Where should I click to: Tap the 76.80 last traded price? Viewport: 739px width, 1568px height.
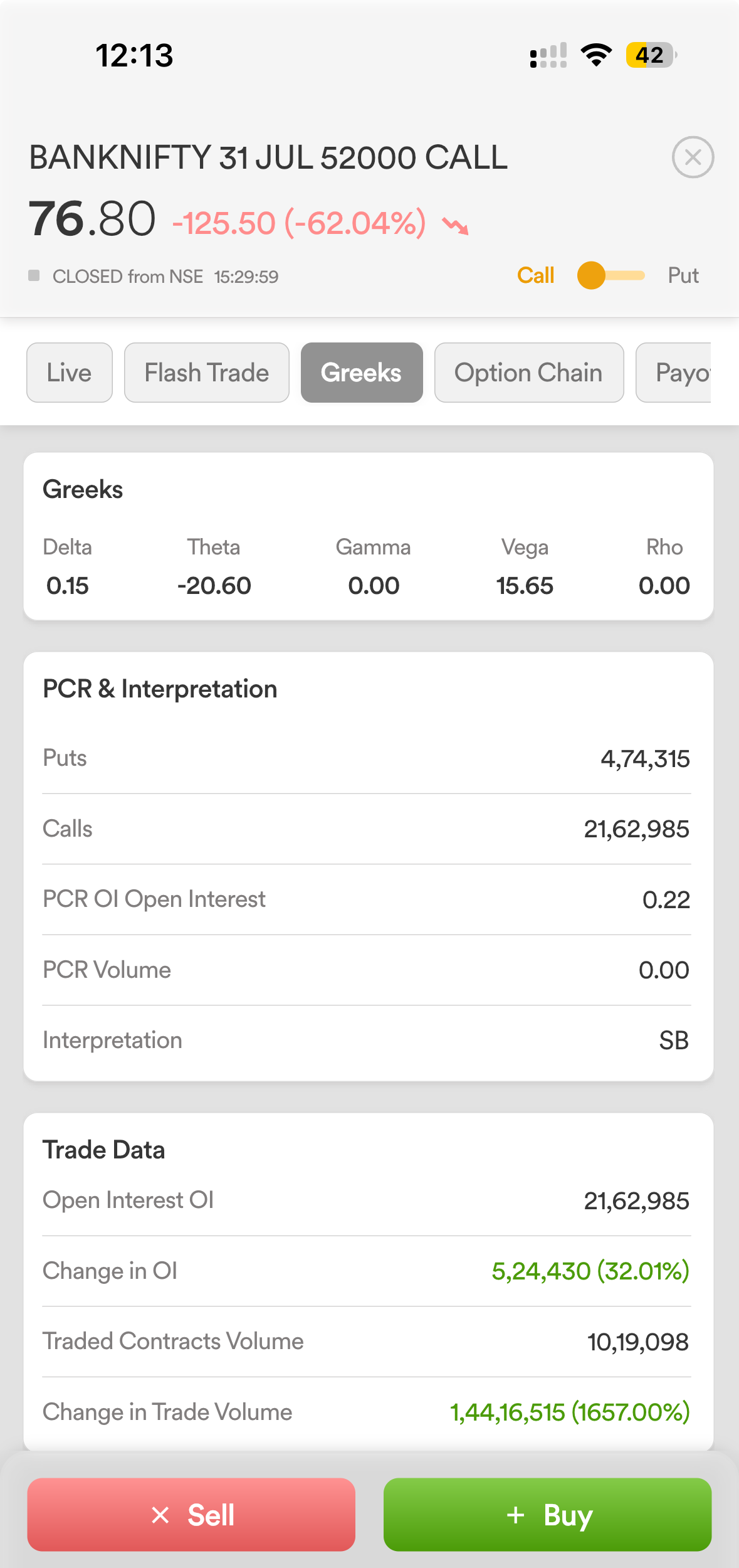tap(92, 220)
